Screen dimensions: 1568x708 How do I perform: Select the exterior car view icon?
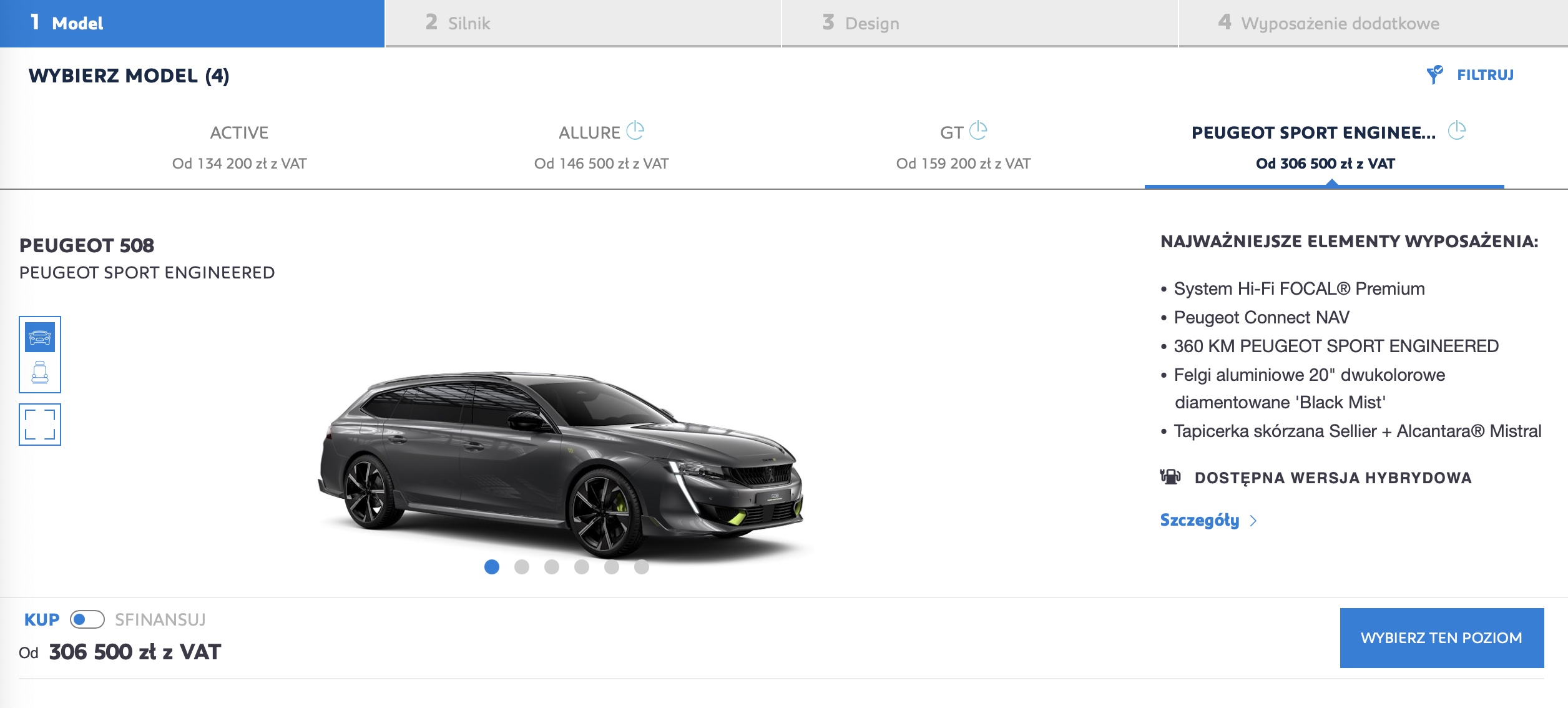point(40,337)
